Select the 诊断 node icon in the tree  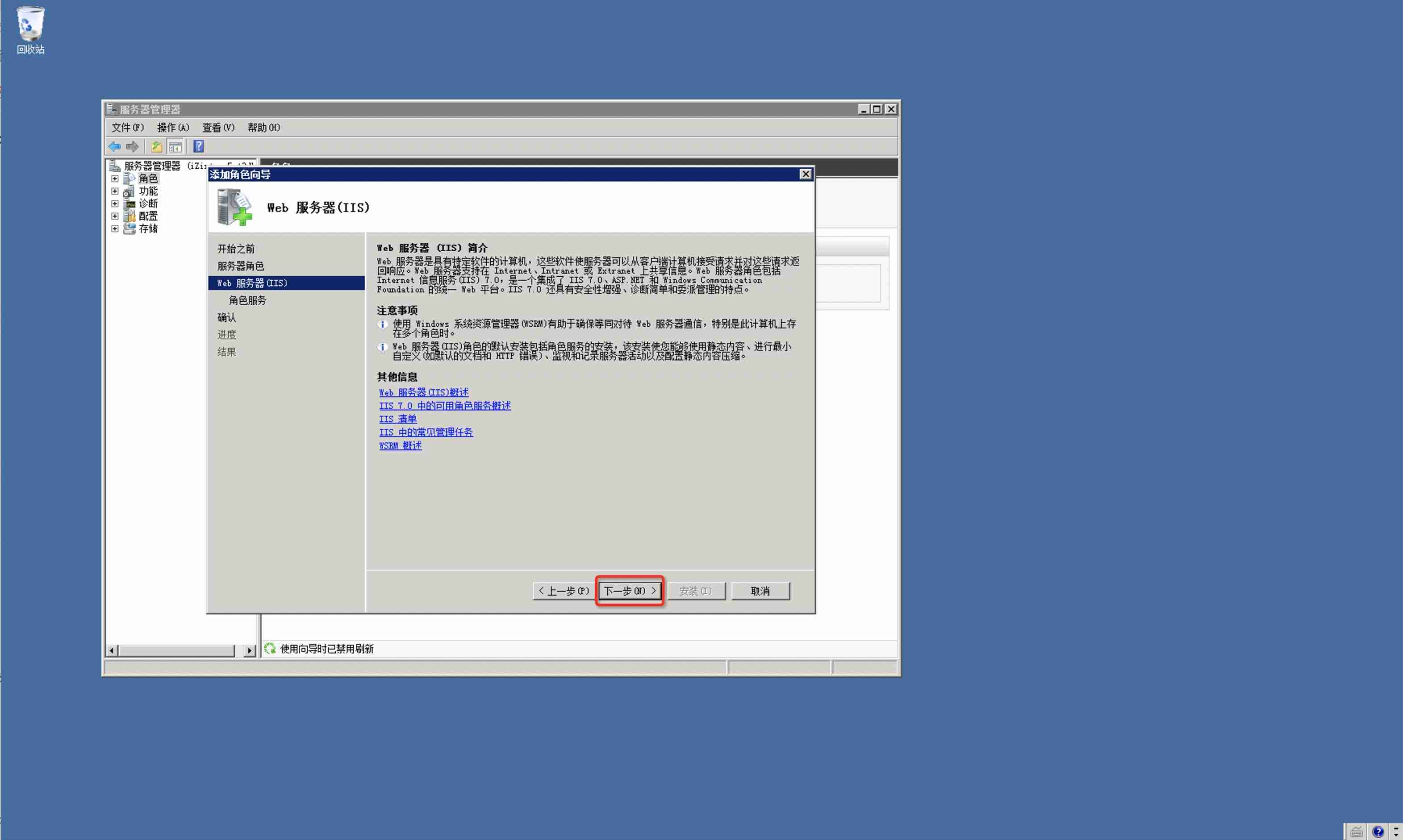(129, 204)
